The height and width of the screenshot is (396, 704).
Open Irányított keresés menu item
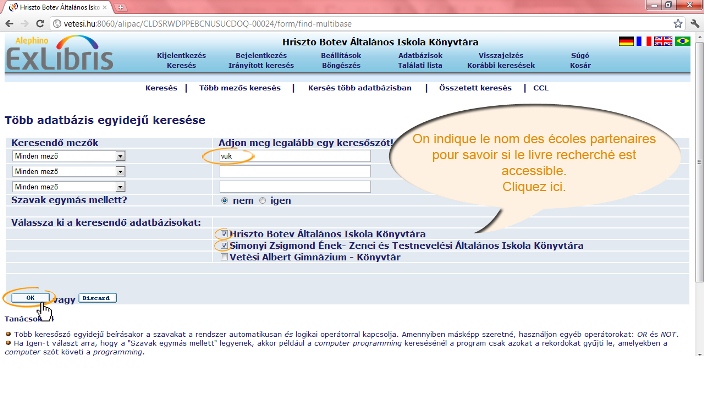(261, 65)
